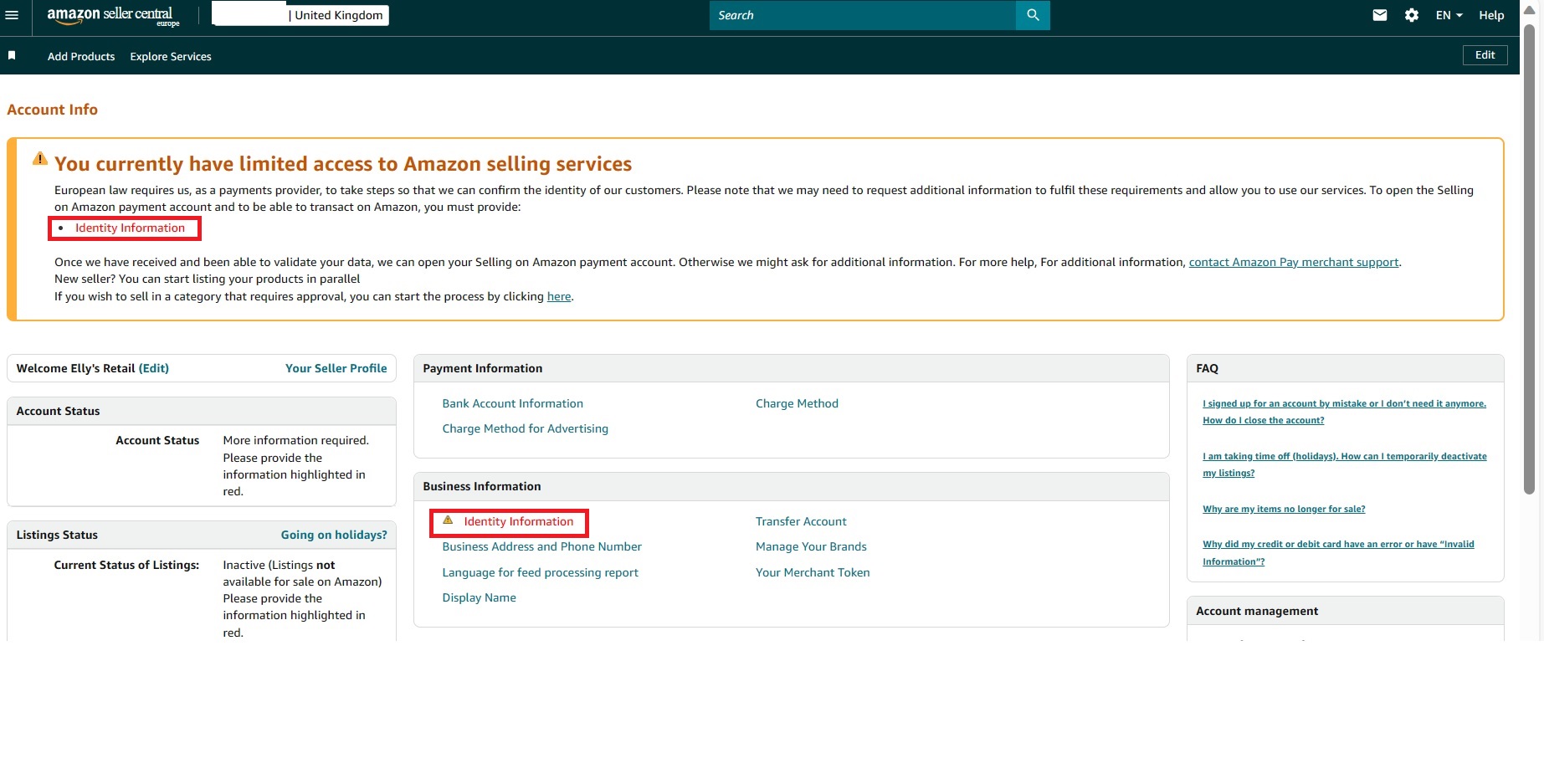Open Bank Account Information
Image resolution: width=1544 pixels, height=784 pixels.
pos(513,403)
